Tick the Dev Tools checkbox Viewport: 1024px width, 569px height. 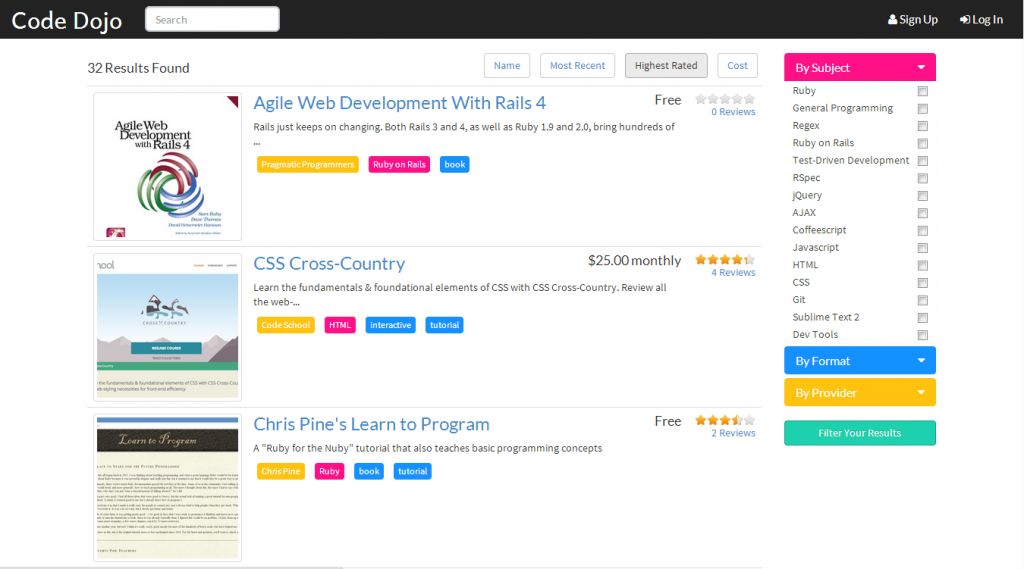(x=923, y=335)
